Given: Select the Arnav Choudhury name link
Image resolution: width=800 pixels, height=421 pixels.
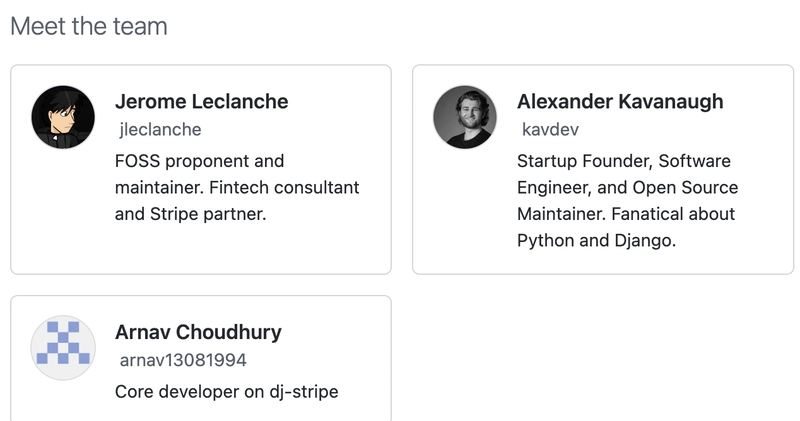Looking at the screenshot, I should tap(198, 333).
